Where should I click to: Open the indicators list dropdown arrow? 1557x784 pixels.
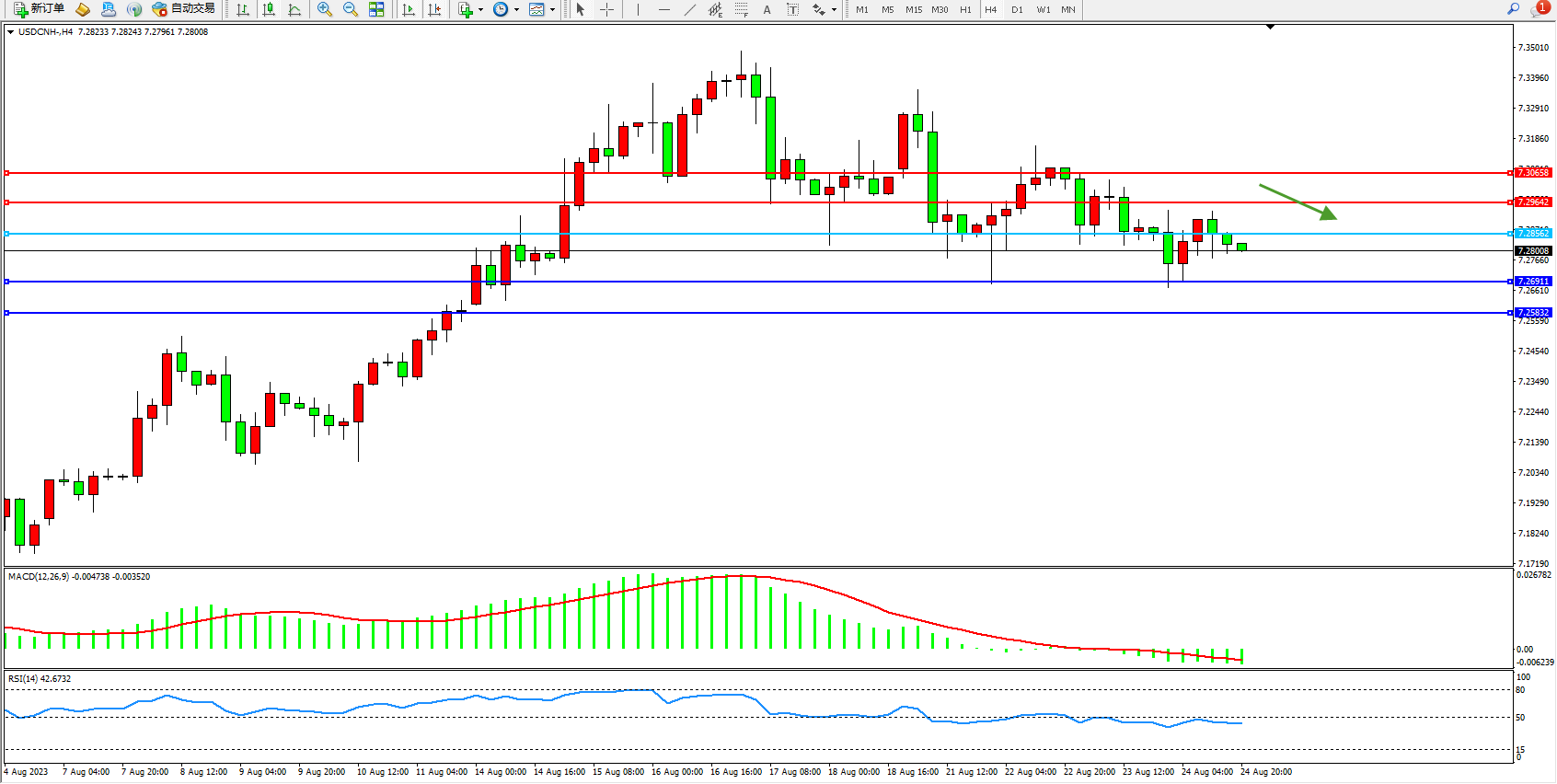tap(480, 10)
